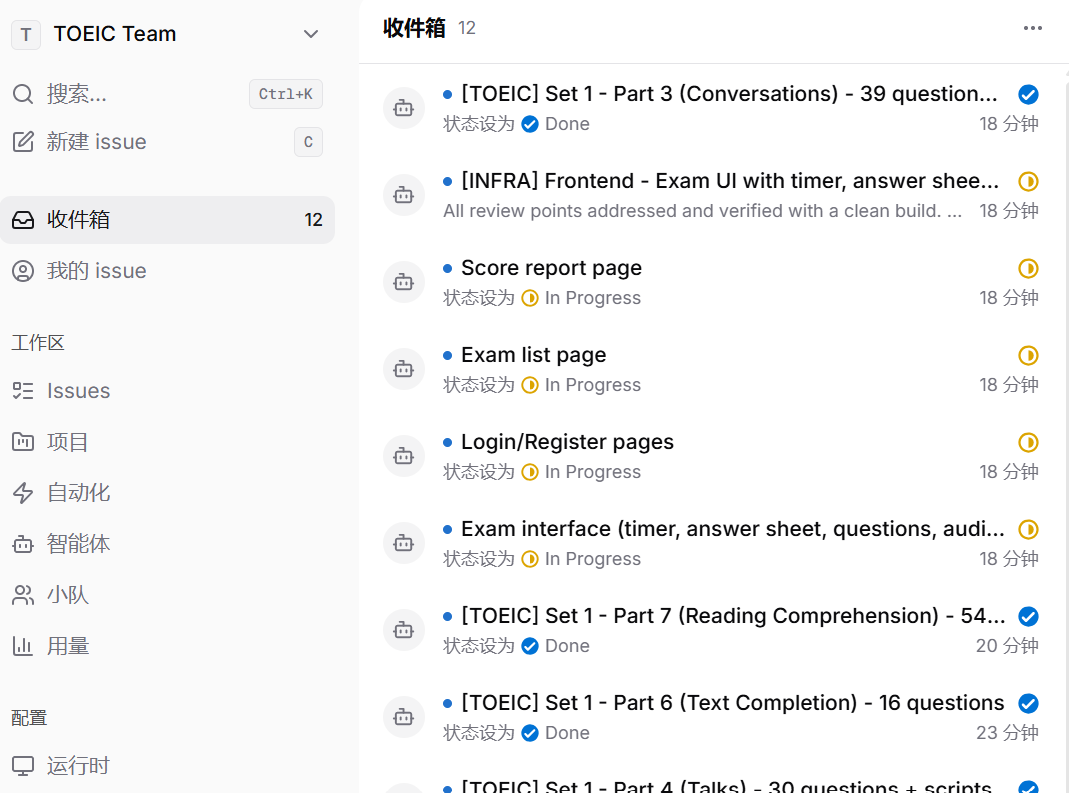Open 运行时 via monitor icon
The height and width of the screenshot is (793, 1069).
point(23,766)
